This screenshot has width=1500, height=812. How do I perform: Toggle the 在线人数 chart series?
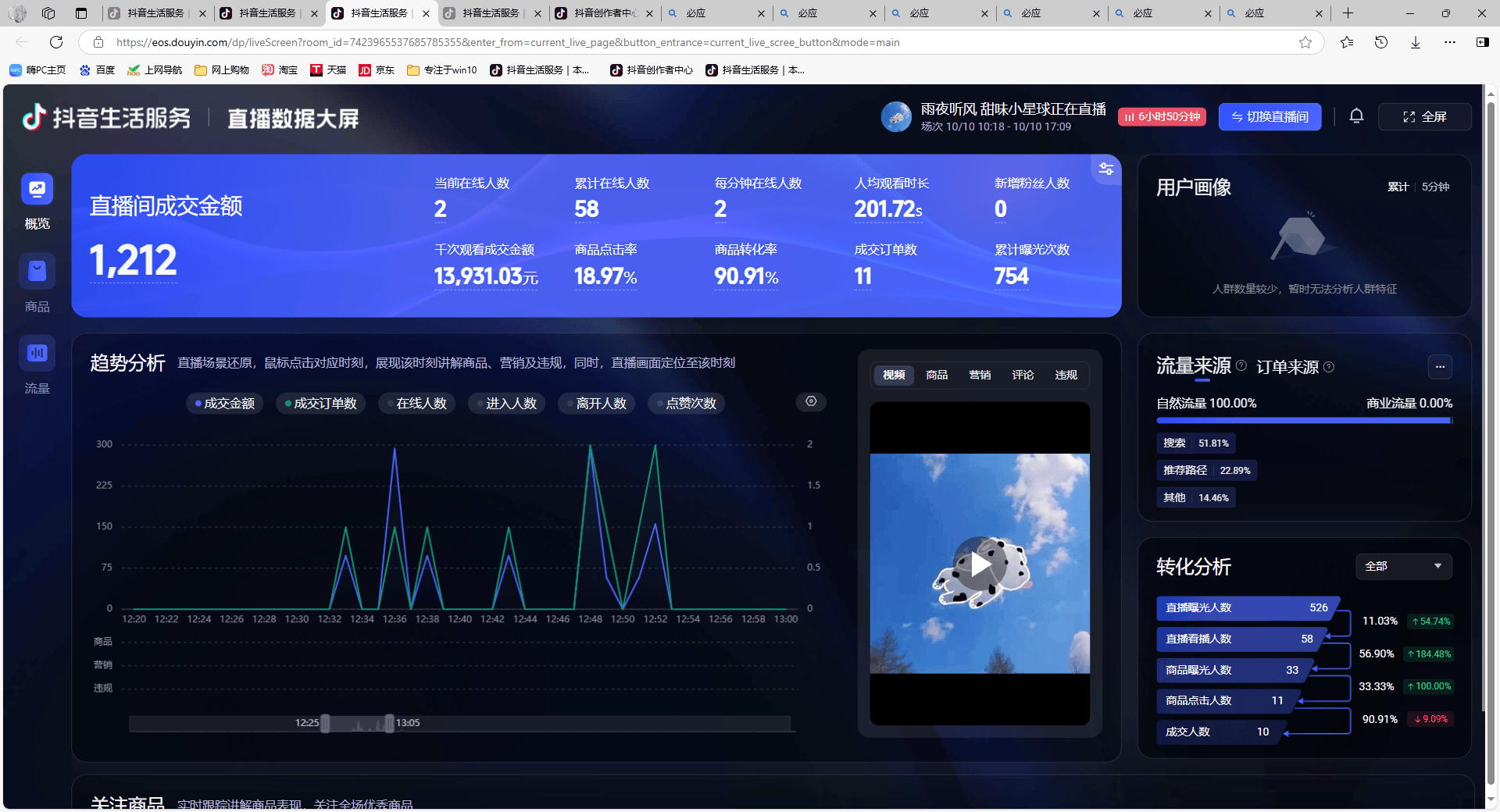[416, 404]
